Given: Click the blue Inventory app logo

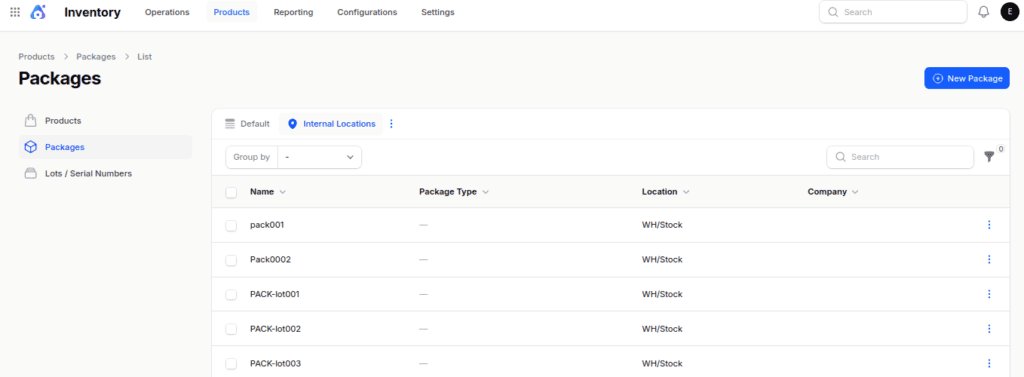Looking at the screenshot, I should pyautogui.click(x=39, y=12).
